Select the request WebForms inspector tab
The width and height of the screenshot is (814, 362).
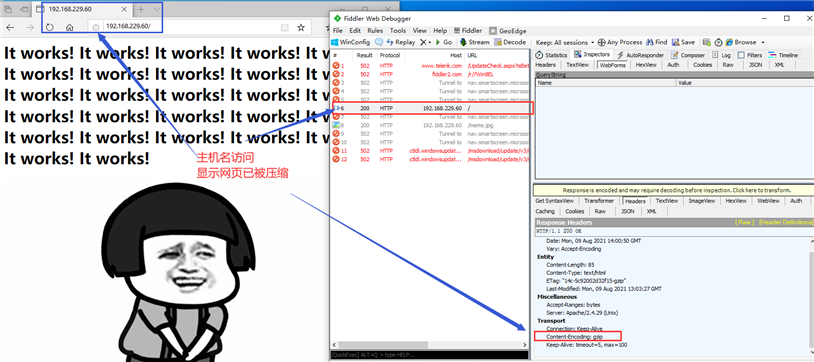(612, 65)
